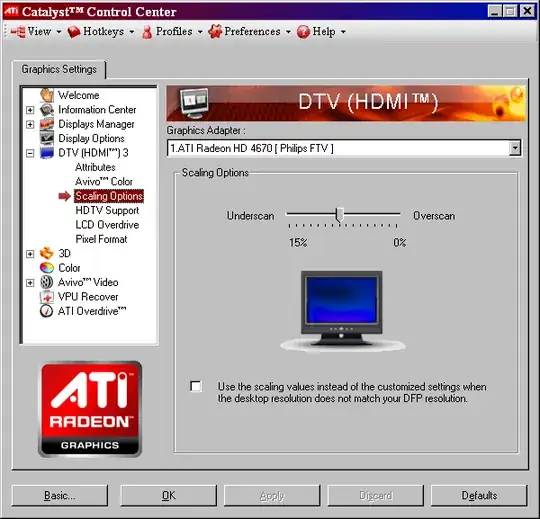Click the Display Options icon

[x=47, y=138]
